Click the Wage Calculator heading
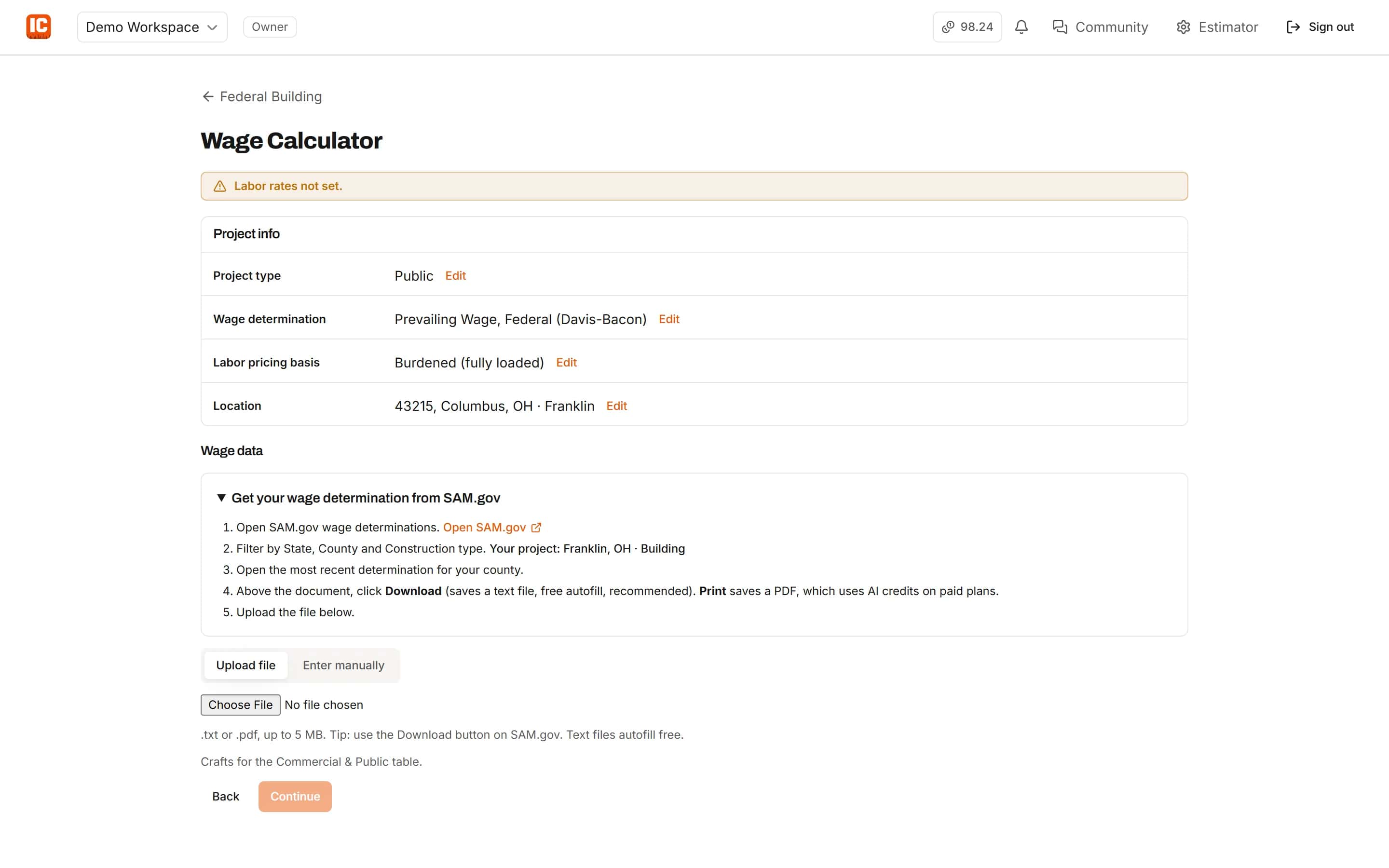 point(292,141)
